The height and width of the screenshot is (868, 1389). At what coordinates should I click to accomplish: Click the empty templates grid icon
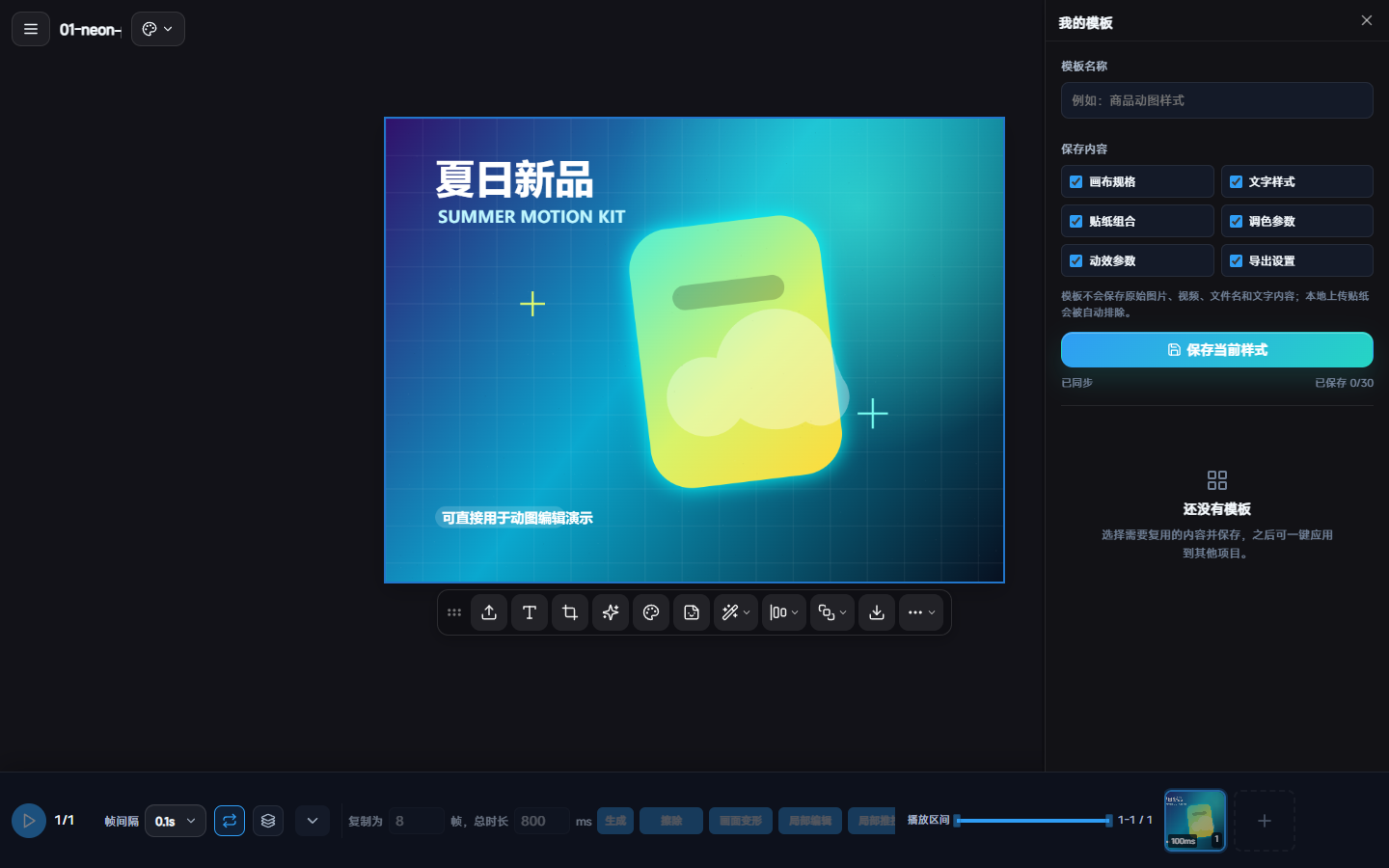[x=1217, y=480]
